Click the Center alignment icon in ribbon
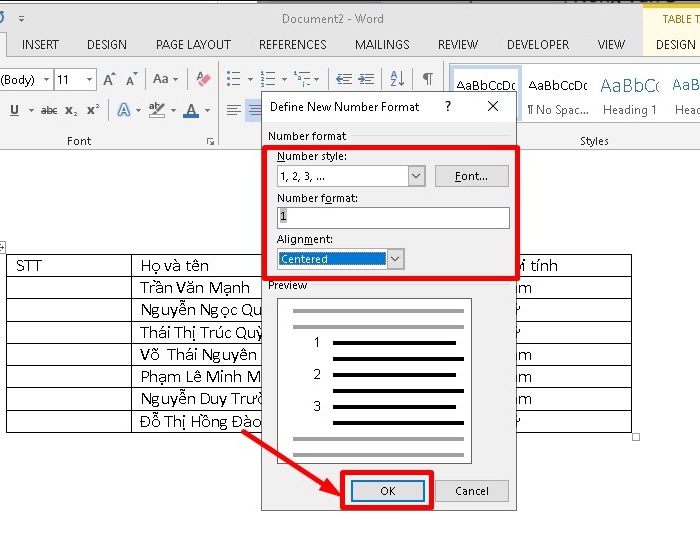700x545 pixels. tap(254, 110)
